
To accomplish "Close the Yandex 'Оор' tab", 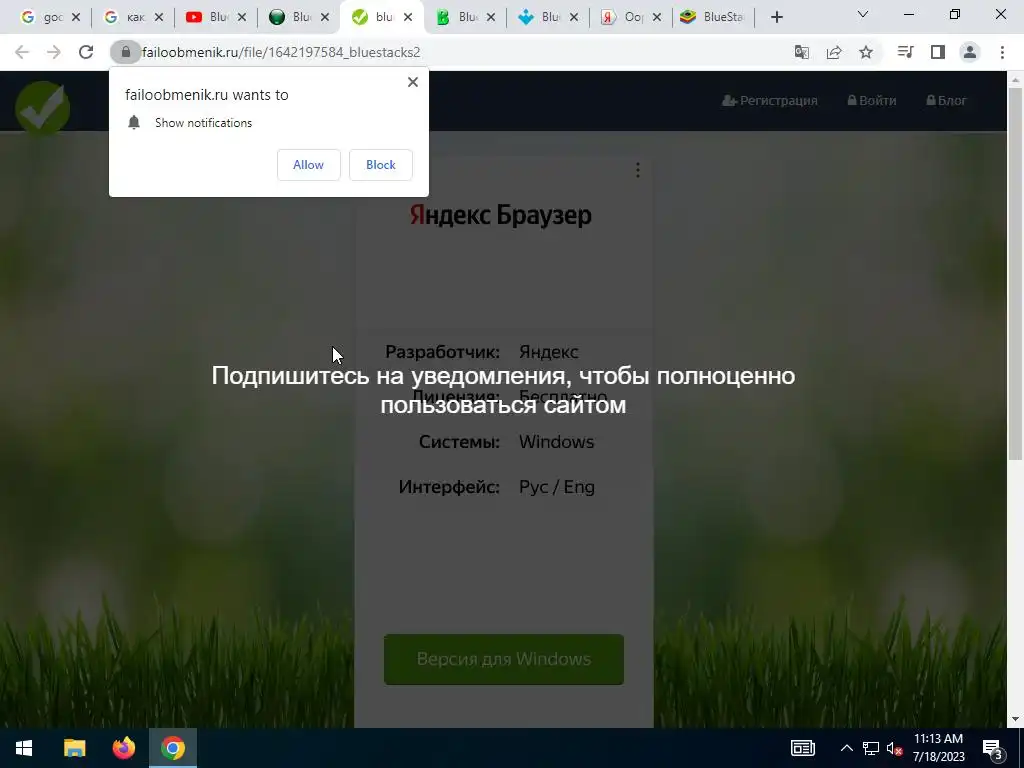I will (656, 18).
